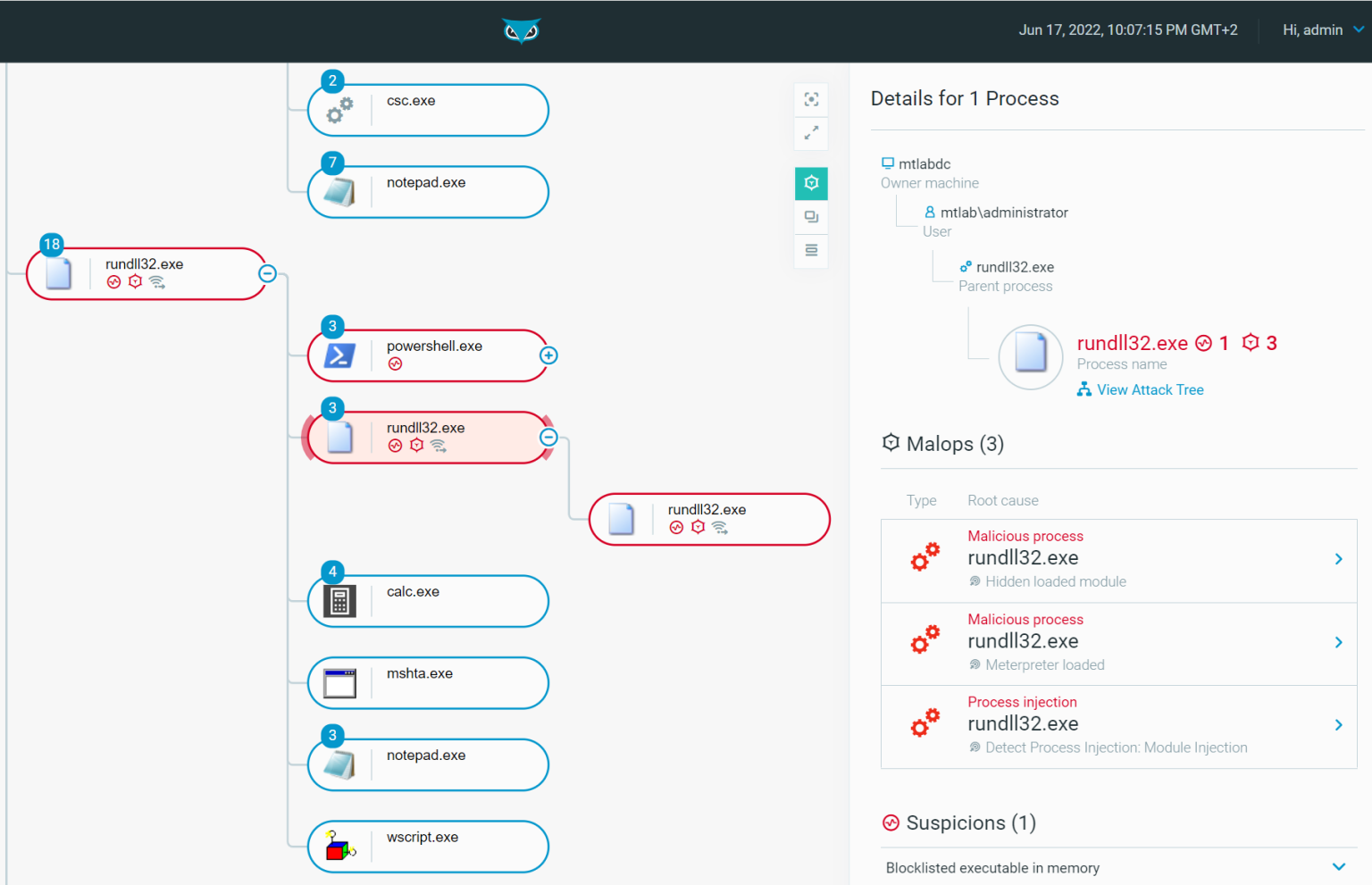
Task: Click the Cybereason owl logo
Action: (521, 29)
